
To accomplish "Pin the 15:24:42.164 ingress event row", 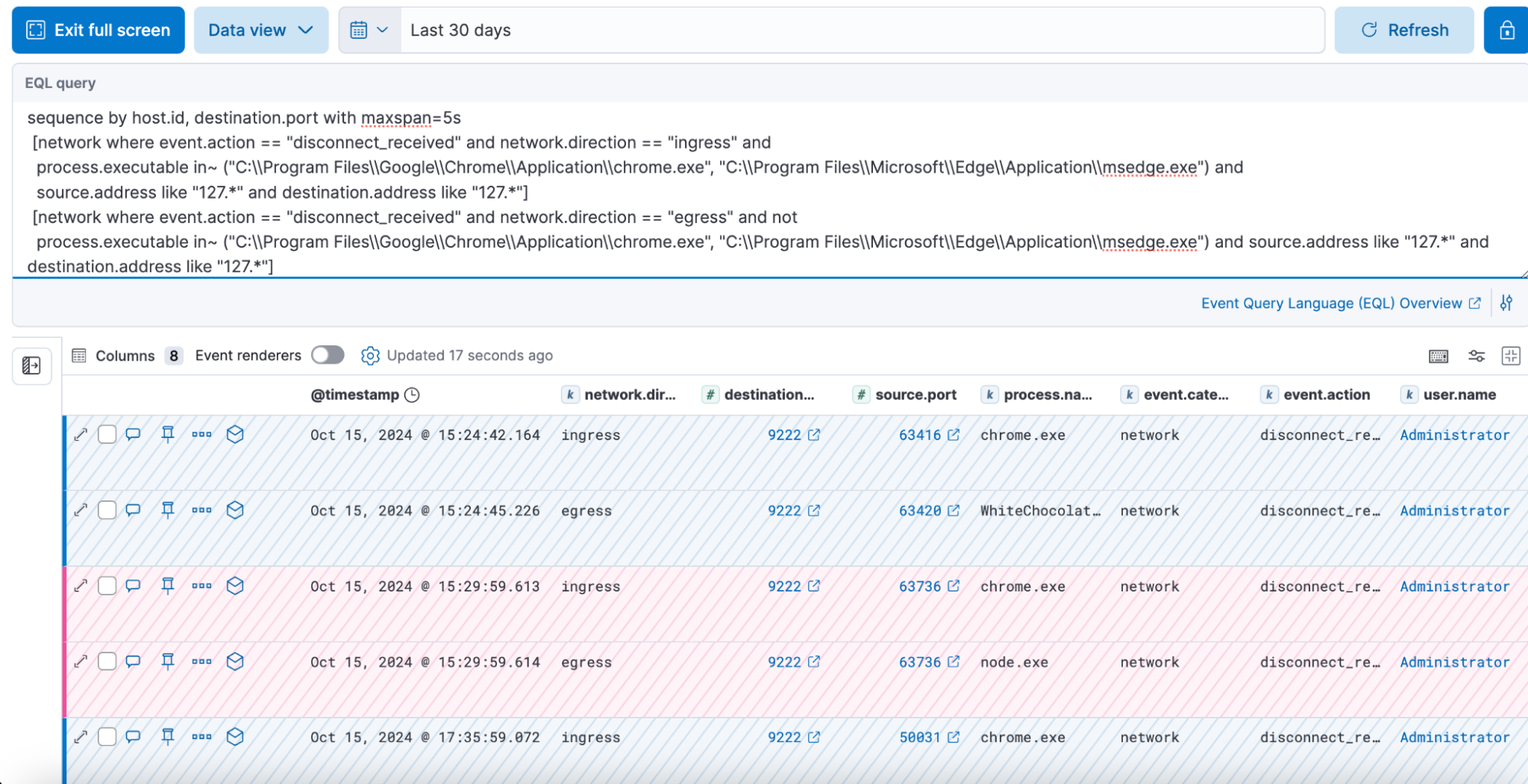I will click(167, 435).
